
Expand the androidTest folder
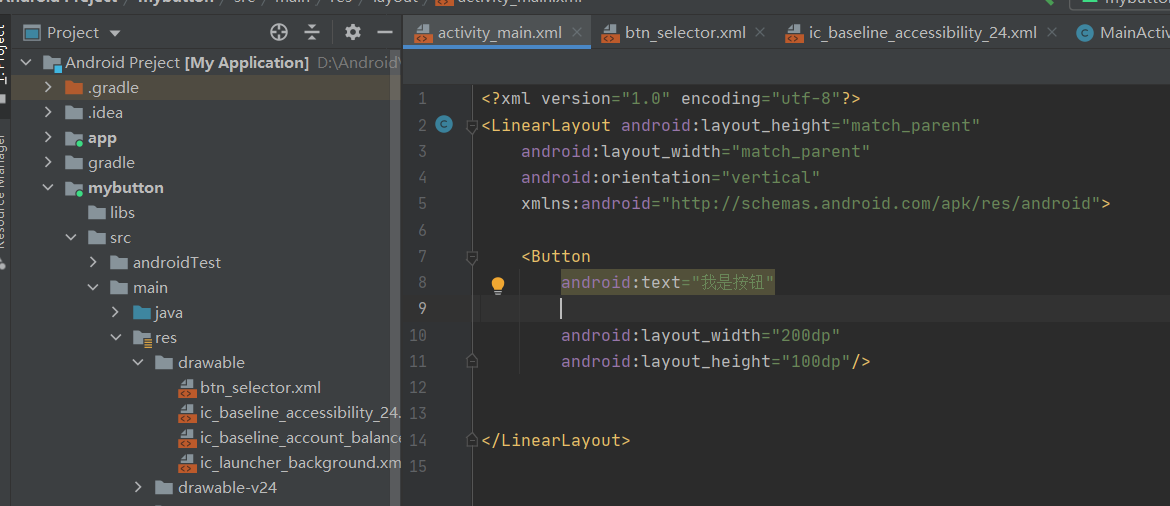coord(93,263)
